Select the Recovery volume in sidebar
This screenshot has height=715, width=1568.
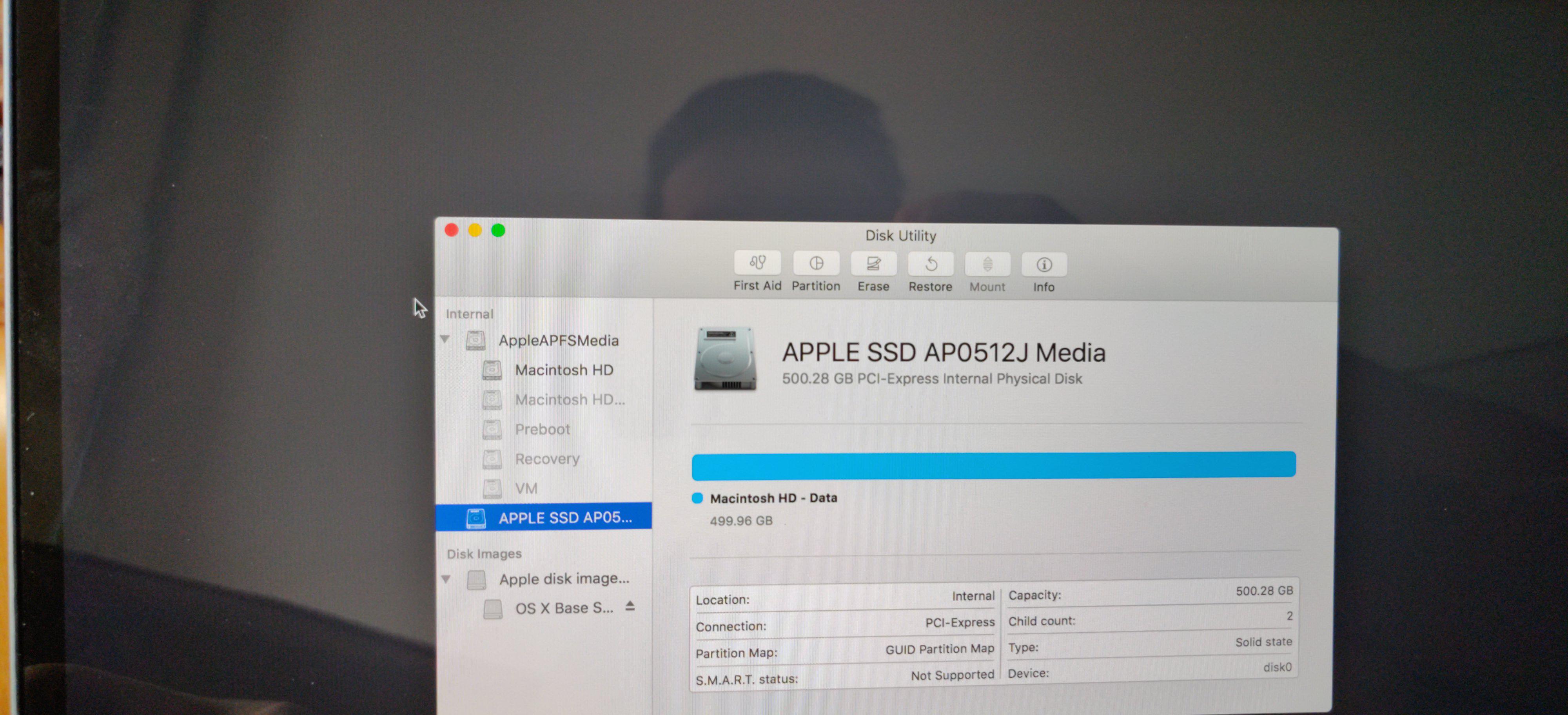point(546,459)
